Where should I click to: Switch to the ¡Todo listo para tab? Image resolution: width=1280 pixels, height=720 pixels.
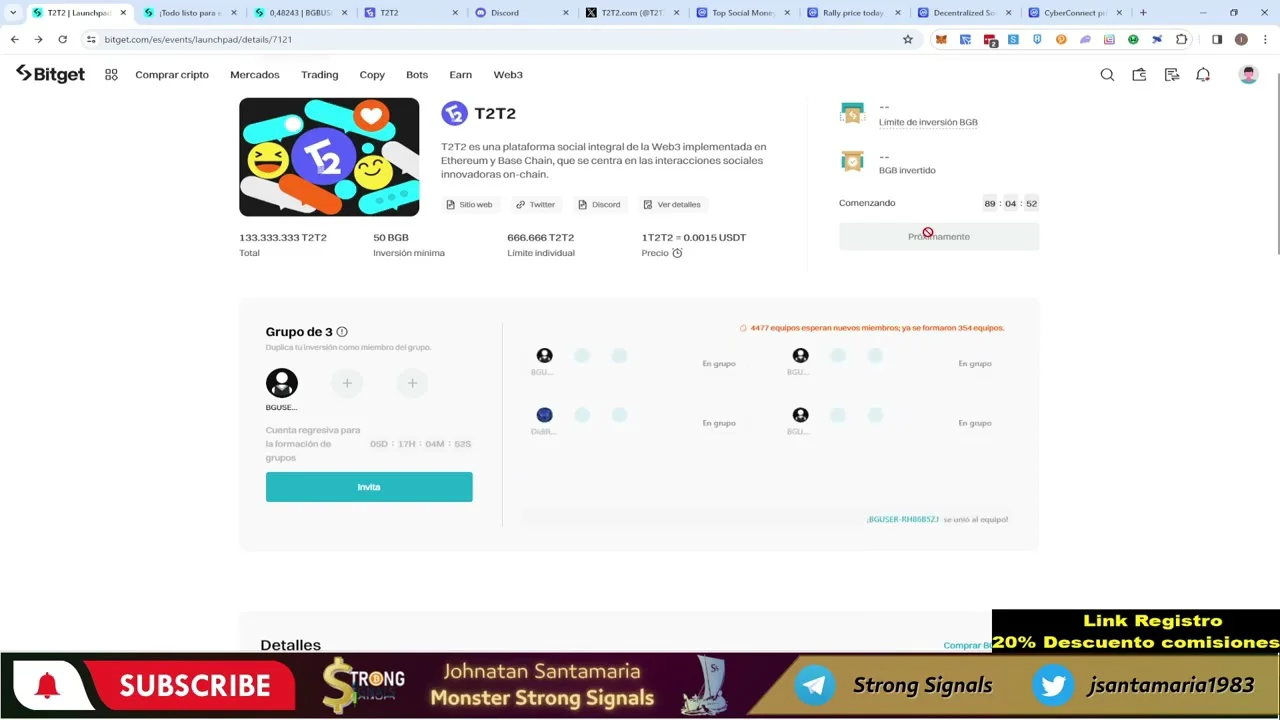pos(188,13)
